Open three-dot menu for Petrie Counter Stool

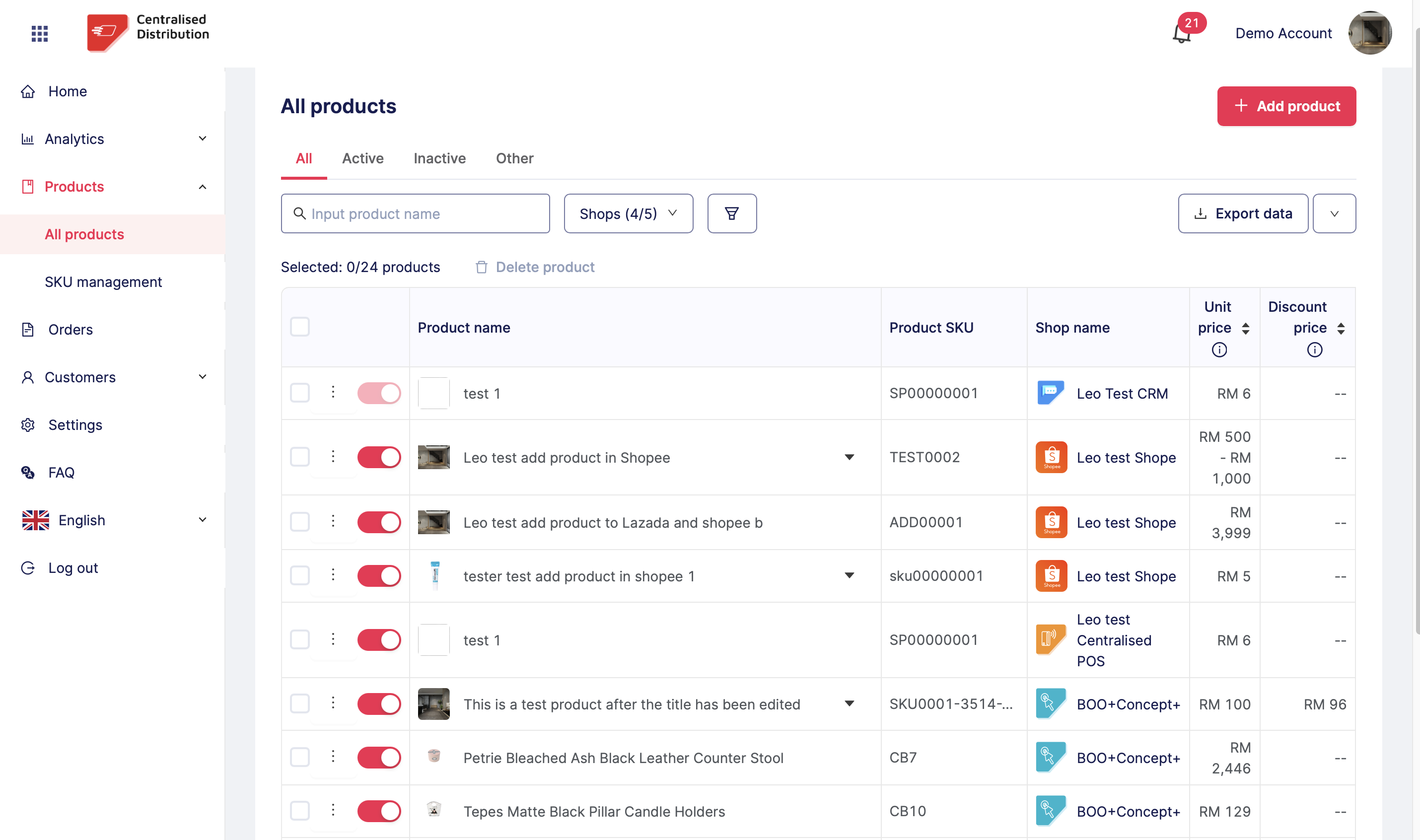333,757
